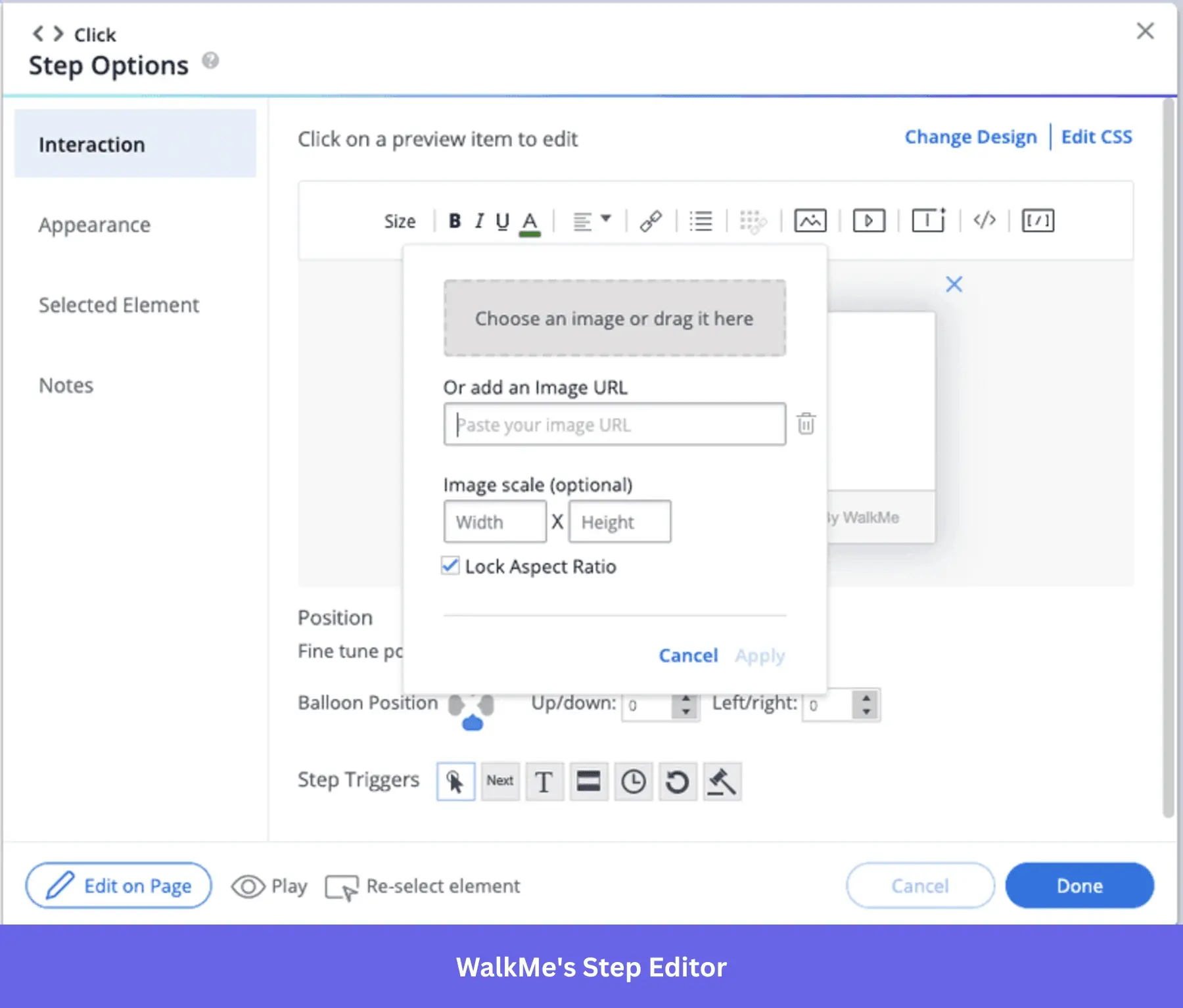Click the italic formatting icon
The image size is (1183, 1008).
[x=478, y=221]
